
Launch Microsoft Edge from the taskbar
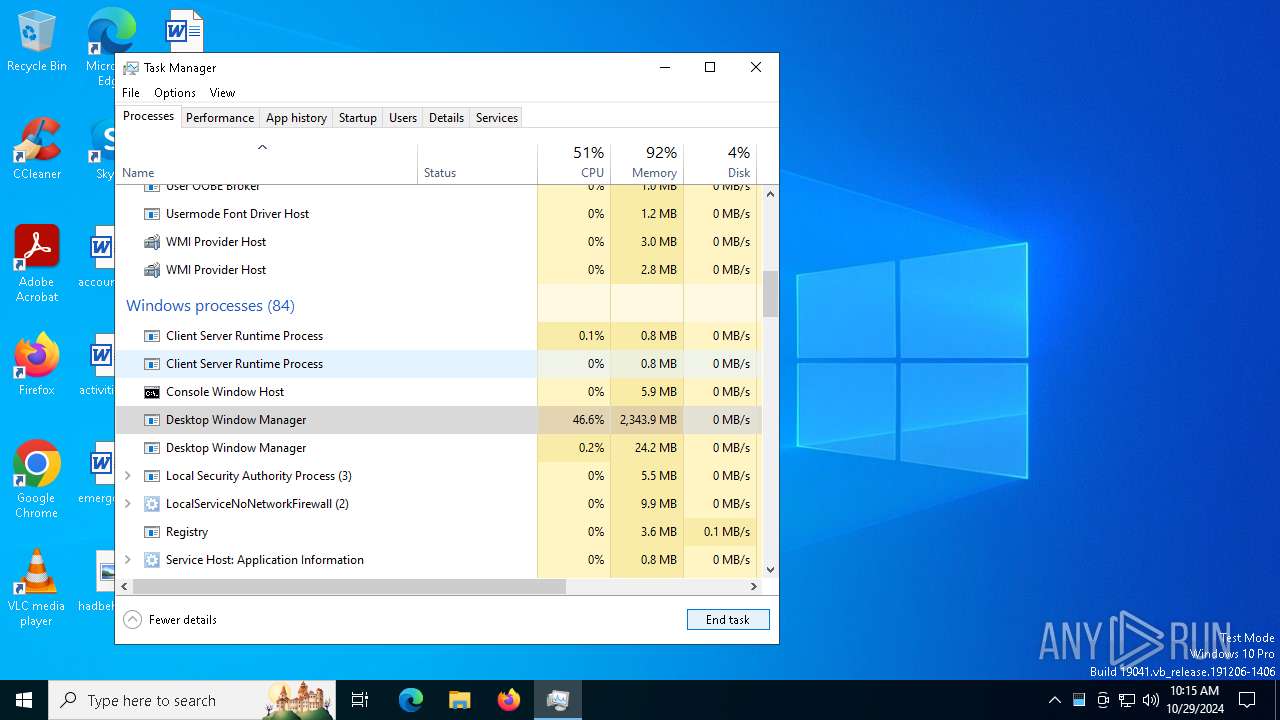coord(411,700)
